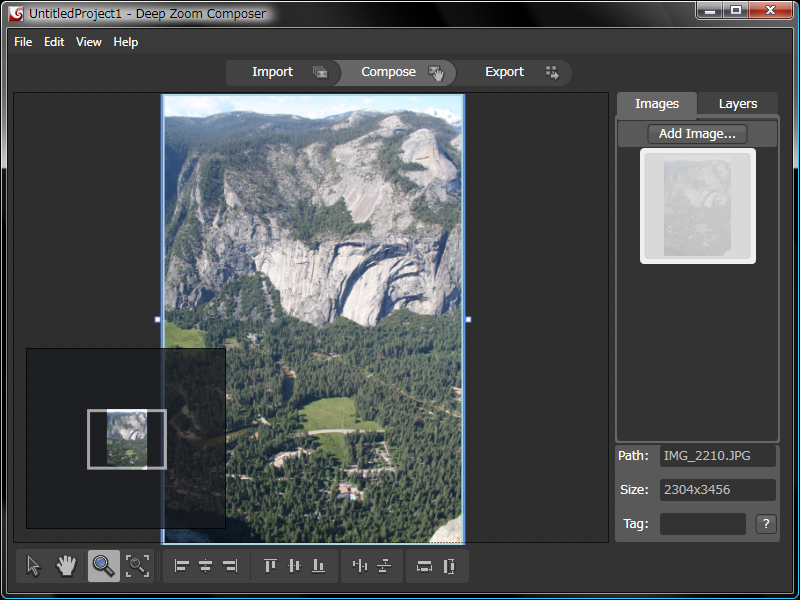Align selected images to vertical centers

point(294,566)
